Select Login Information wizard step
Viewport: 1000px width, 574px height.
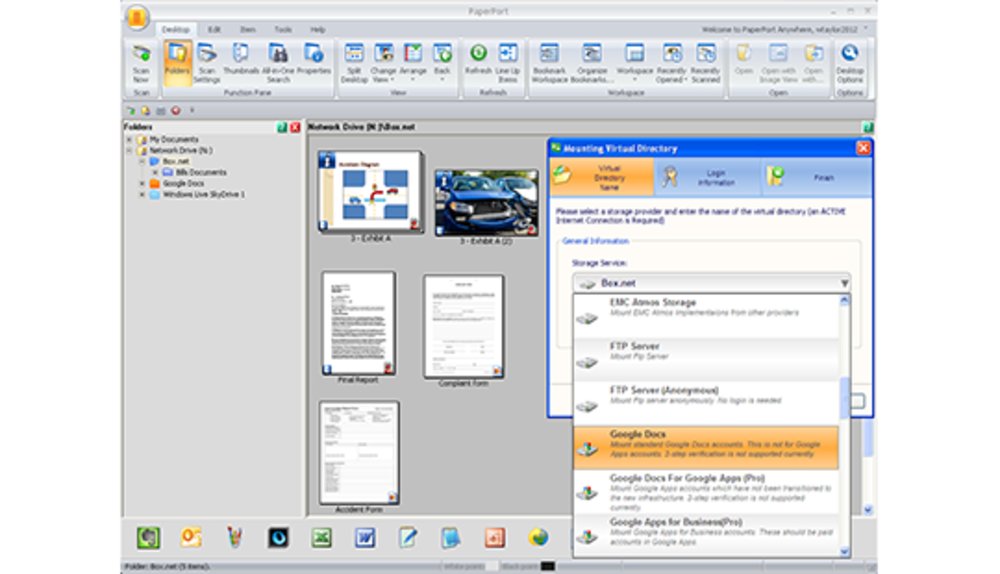707,177
